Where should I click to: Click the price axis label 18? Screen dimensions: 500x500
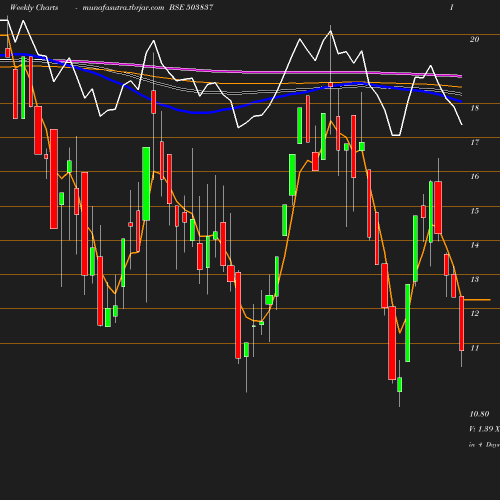474,108
